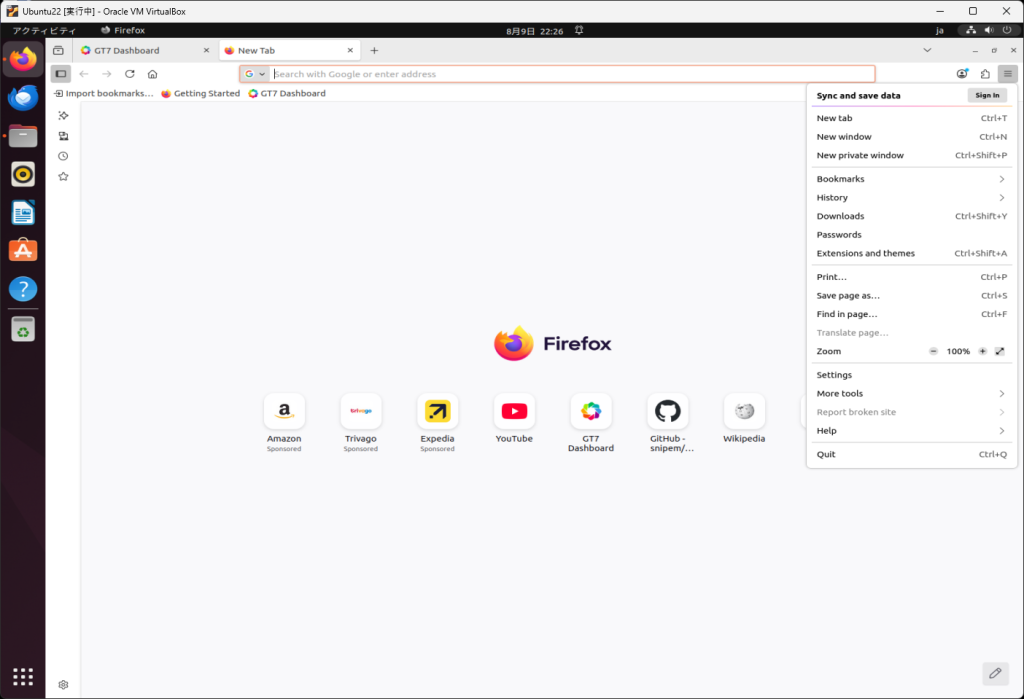1024x699 pixels.
Task: Open sidebar customization gear icon
Action: [x=63, y=685]
